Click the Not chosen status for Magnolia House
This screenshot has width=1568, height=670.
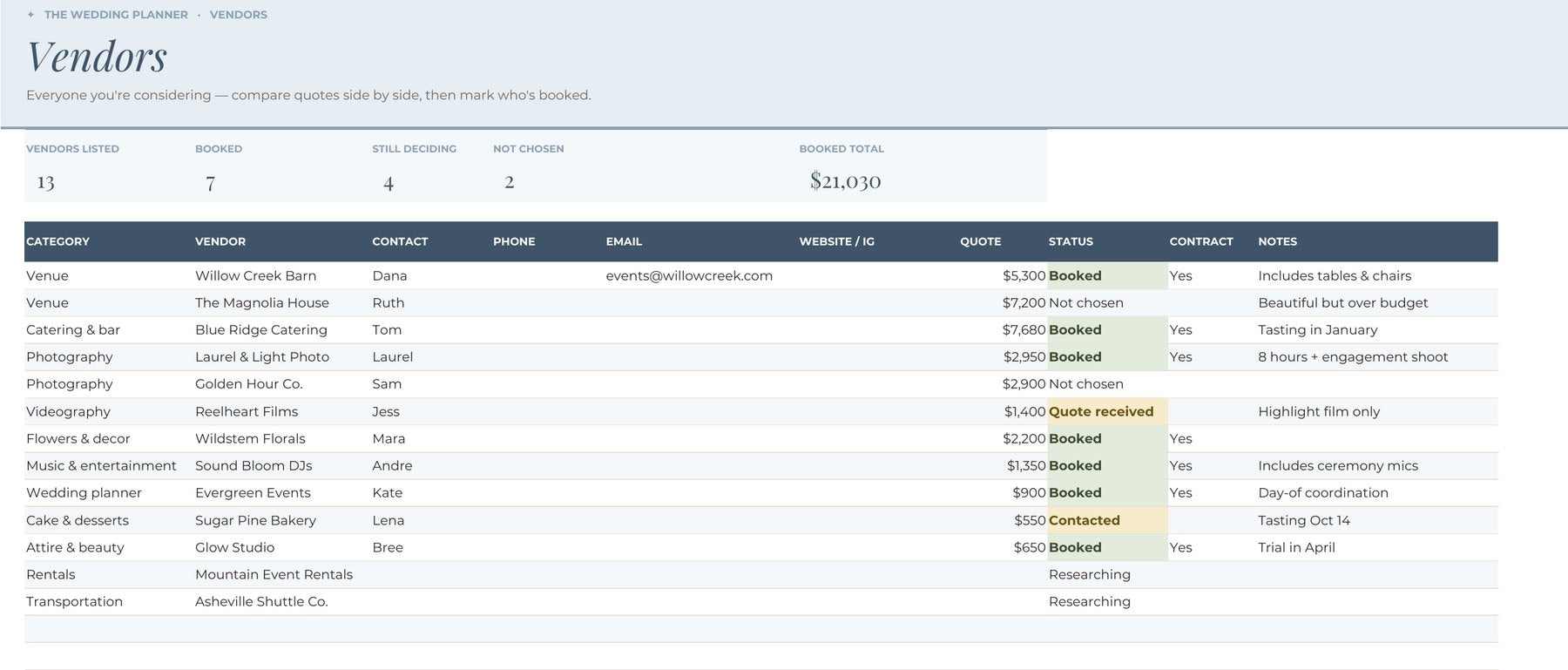click(x=1085, y=302)
